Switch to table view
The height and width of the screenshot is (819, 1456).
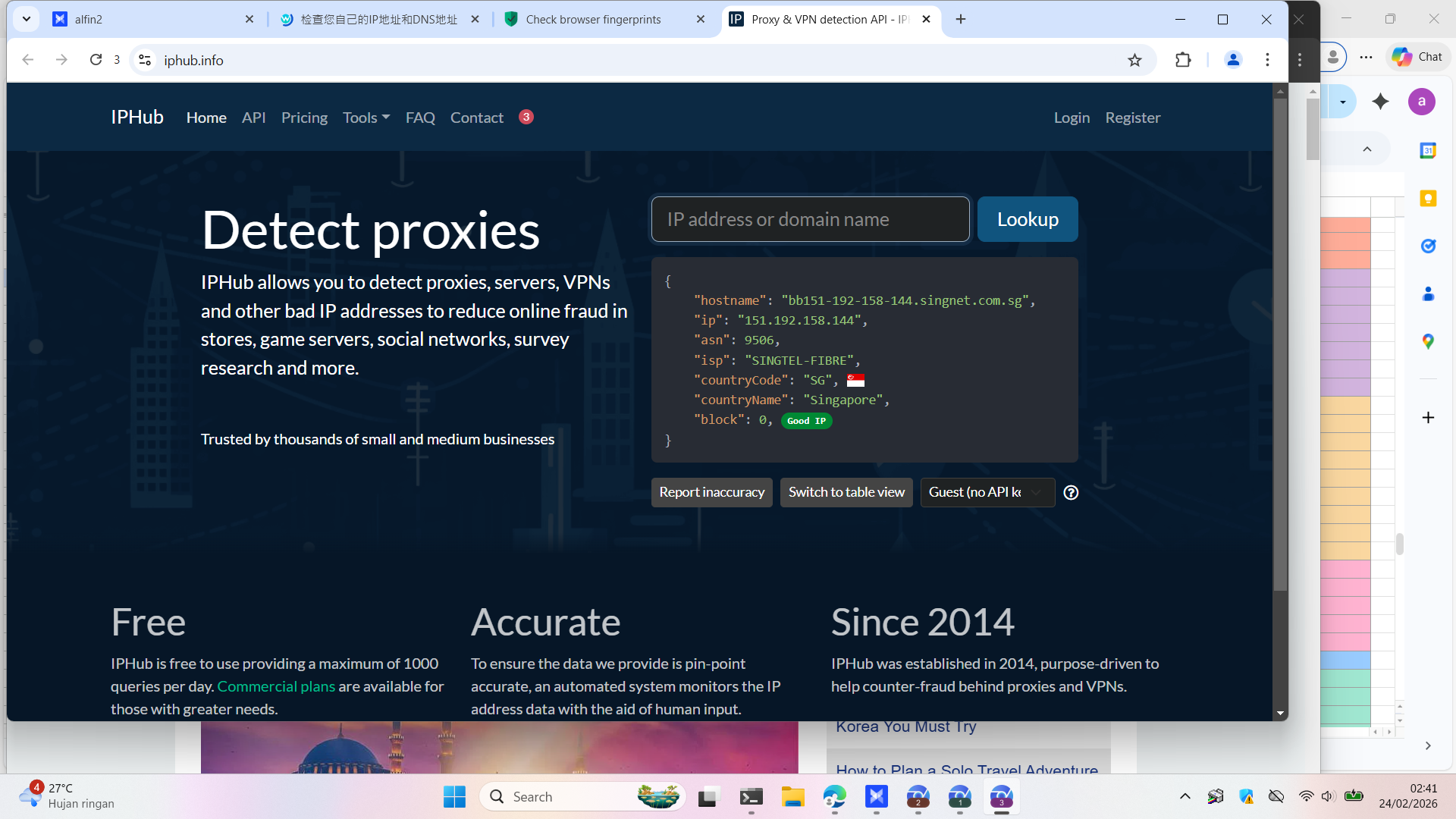point(846,493)
